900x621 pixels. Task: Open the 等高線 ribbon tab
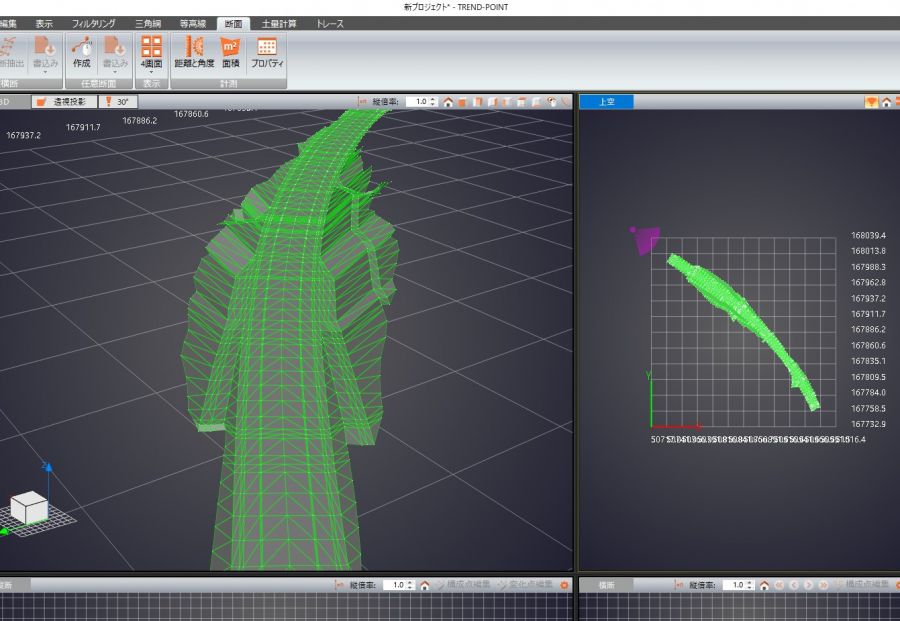(194, 23)
